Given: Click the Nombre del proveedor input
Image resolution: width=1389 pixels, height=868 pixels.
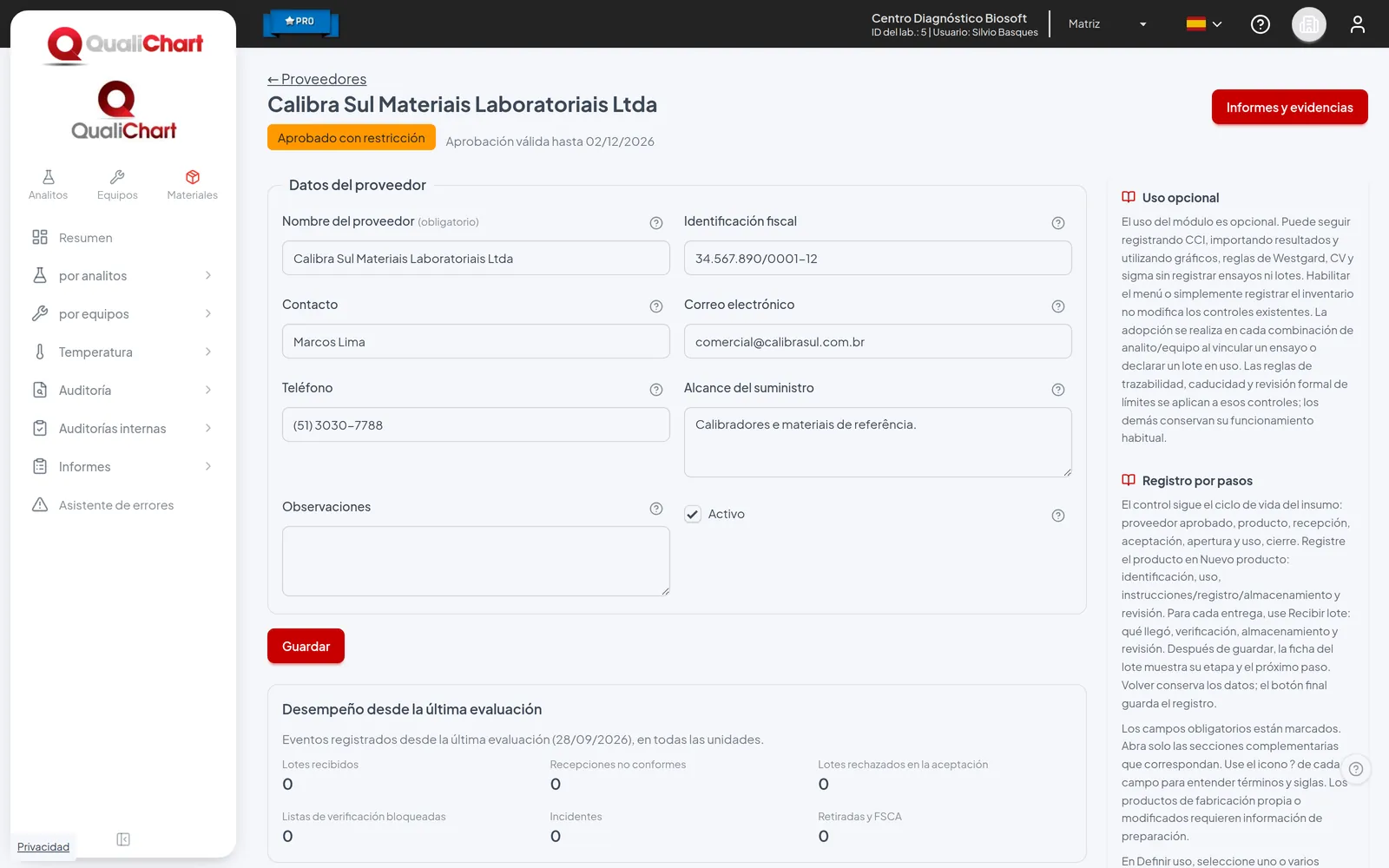Looking at the screenshot, I should (x=476, y=258).
